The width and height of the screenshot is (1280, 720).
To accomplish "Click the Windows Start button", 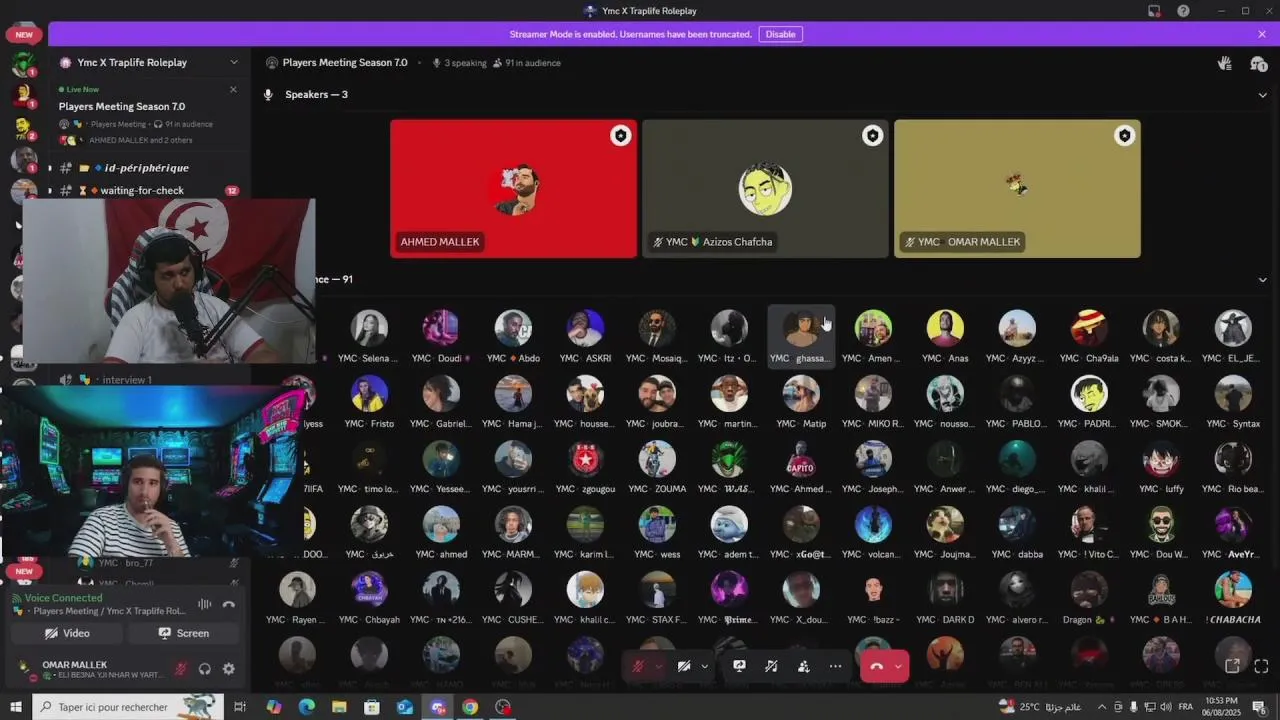I will coord(15,707).
